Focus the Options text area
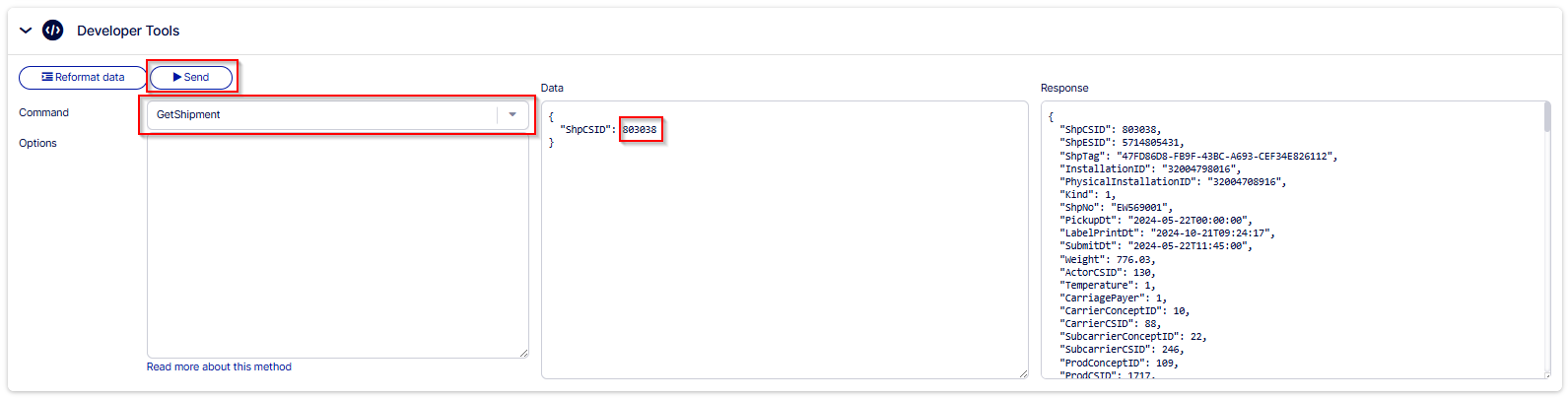This screenshot has height=398, width=1568. click(337, 246)
